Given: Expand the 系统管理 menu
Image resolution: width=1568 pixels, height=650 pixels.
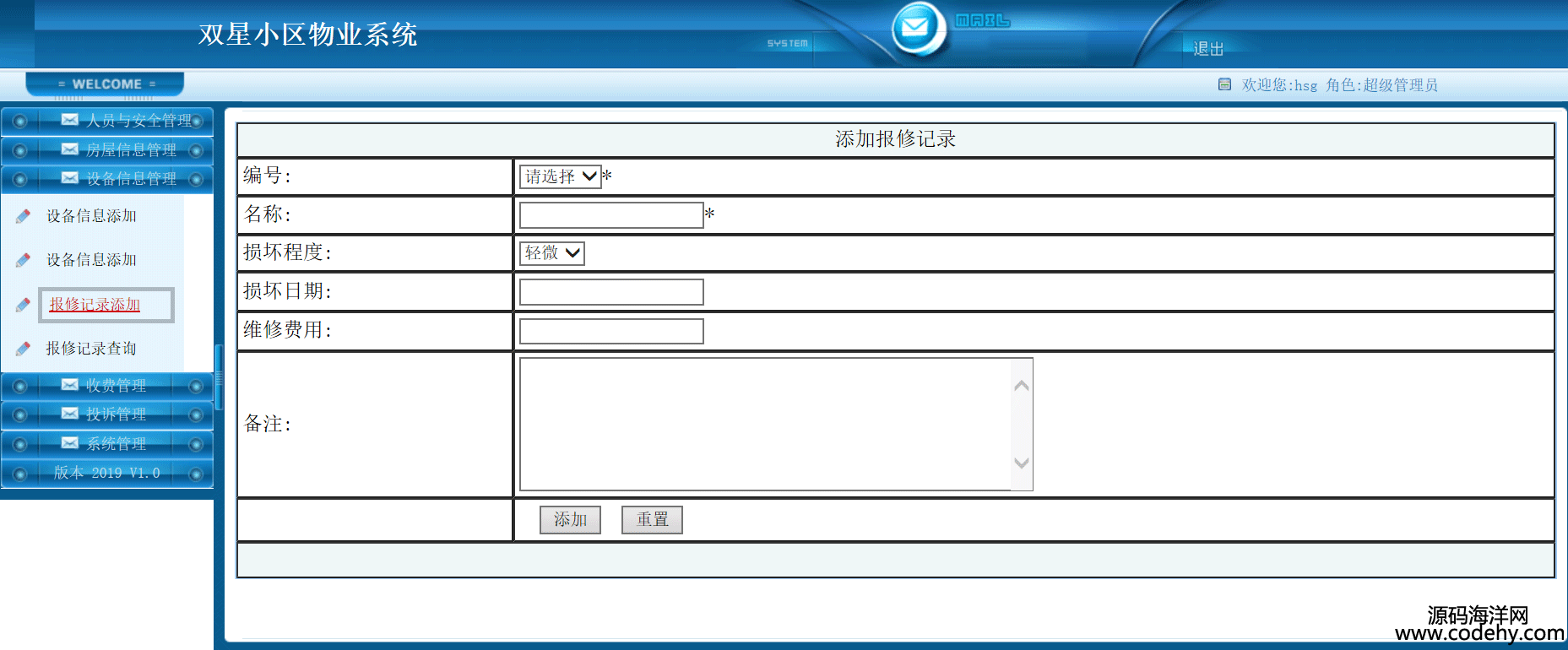Looking at the screenshot, I should 106,444.
